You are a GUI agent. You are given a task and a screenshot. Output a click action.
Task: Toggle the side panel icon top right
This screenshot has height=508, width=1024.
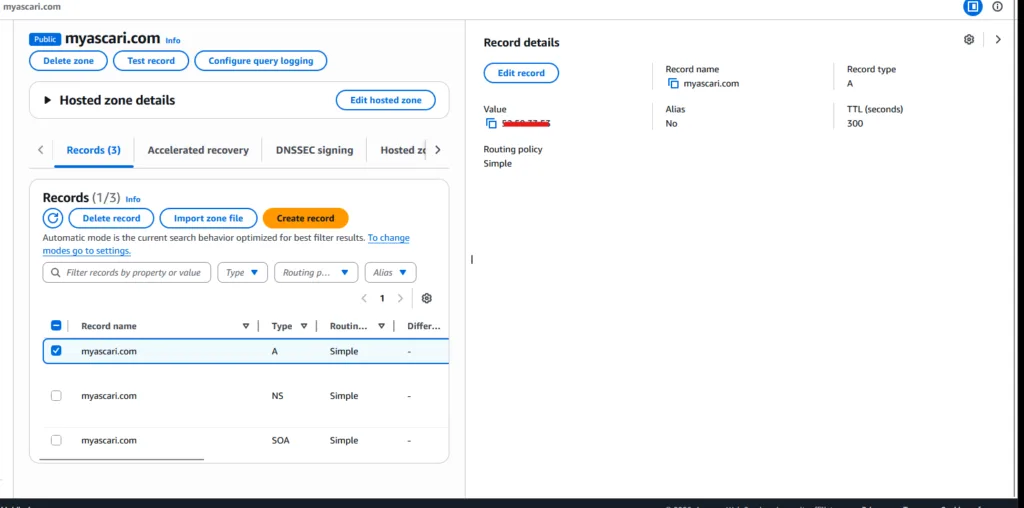click(972, 7)
